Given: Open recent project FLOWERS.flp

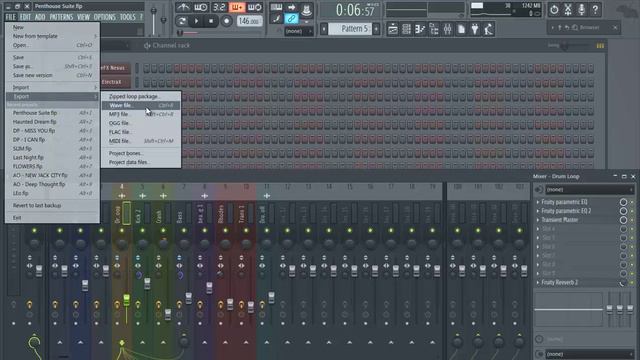Looking at the screenshot, I should click(52, 167).
